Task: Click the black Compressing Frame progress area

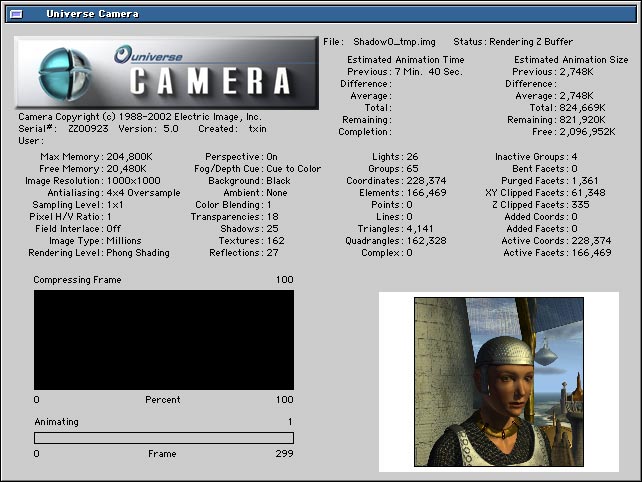Action: point(164,340)
